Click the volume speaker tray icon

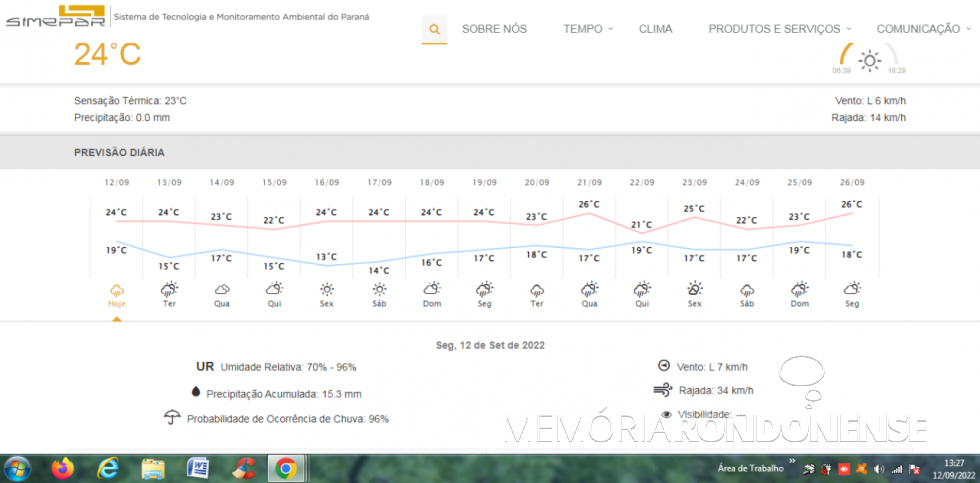(x=878, y=469)
